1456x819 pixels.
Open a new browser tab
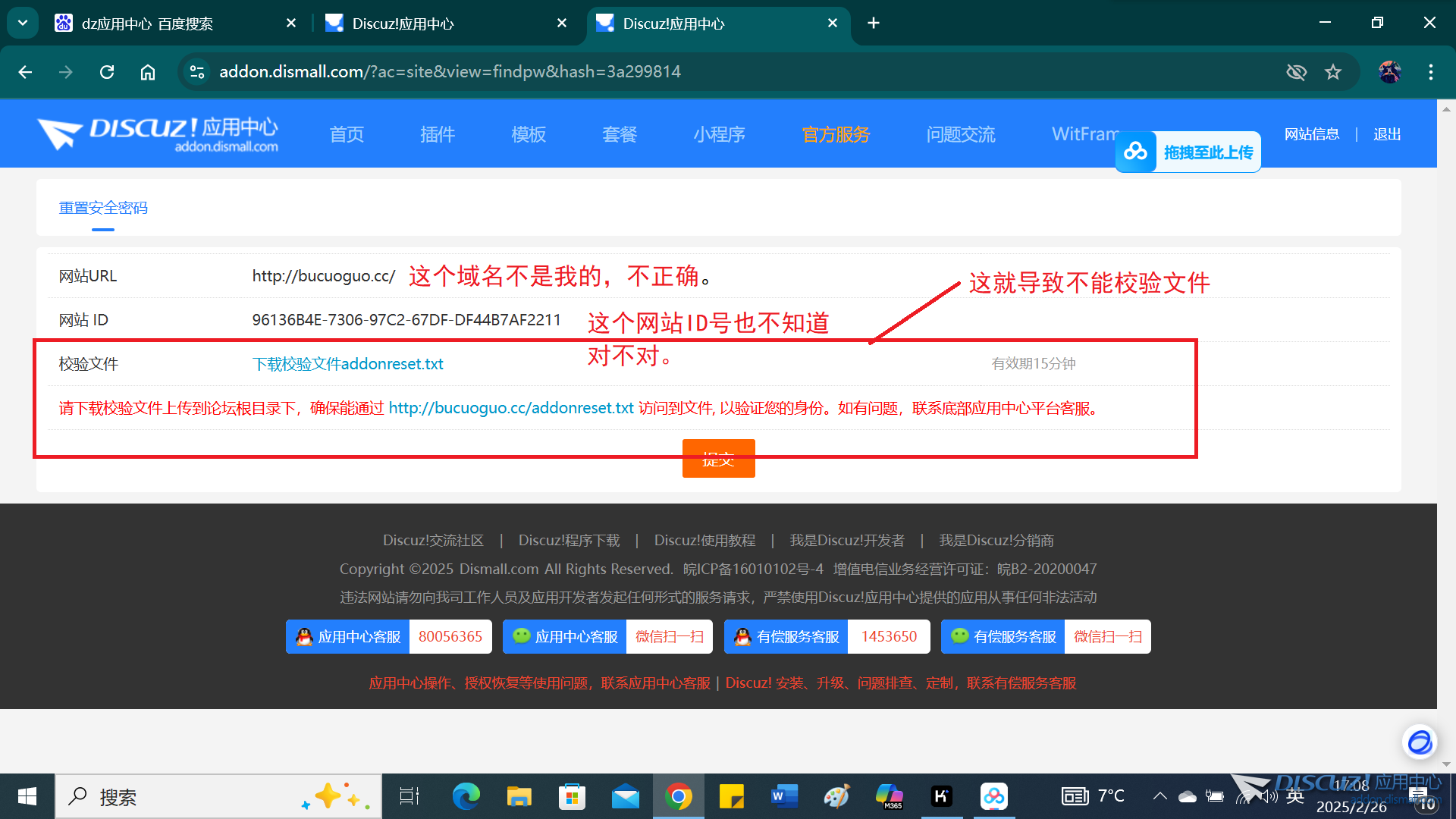(x=874, y=23)
